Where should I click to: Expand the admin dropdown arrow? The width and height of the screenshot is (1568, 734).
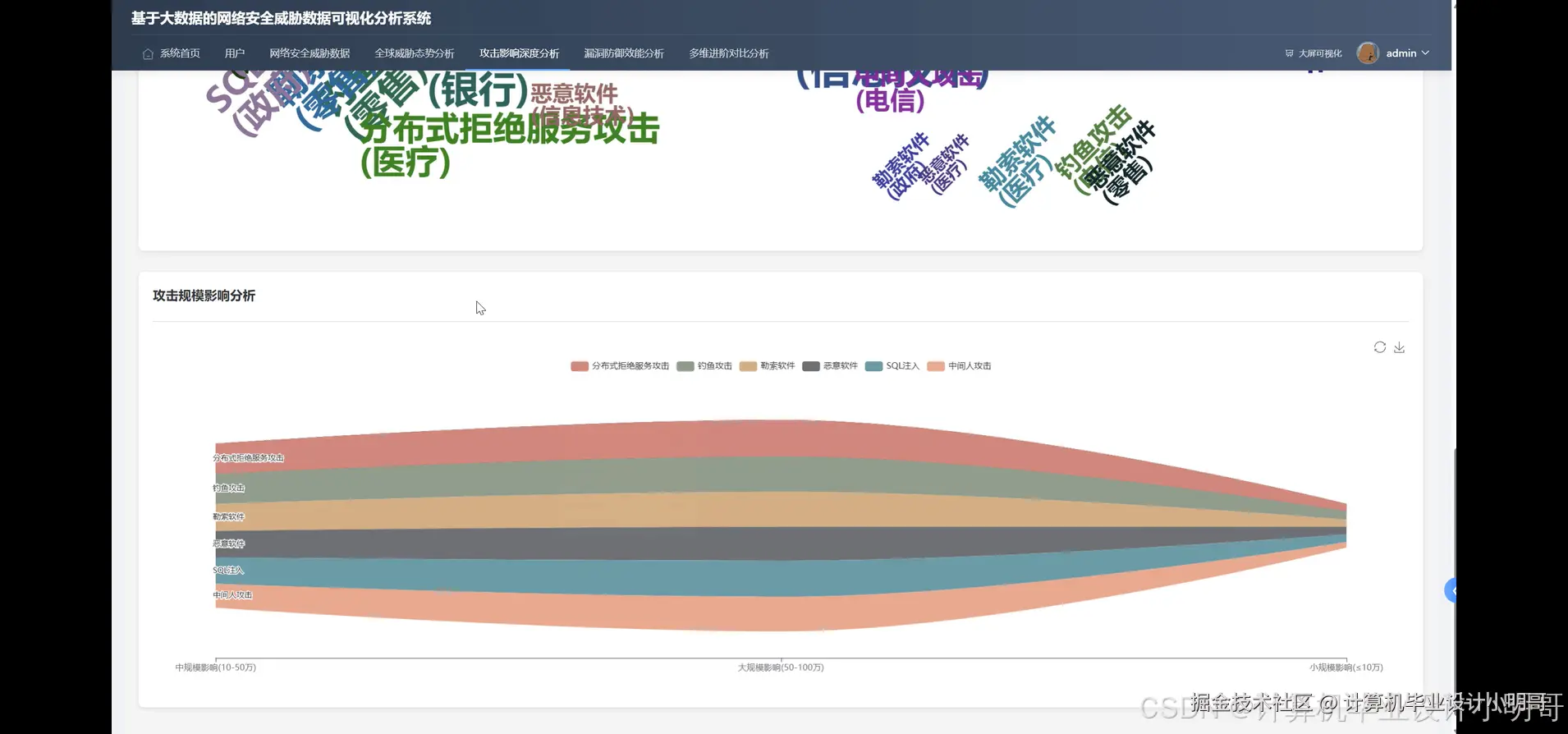(x=1425, y=53)
